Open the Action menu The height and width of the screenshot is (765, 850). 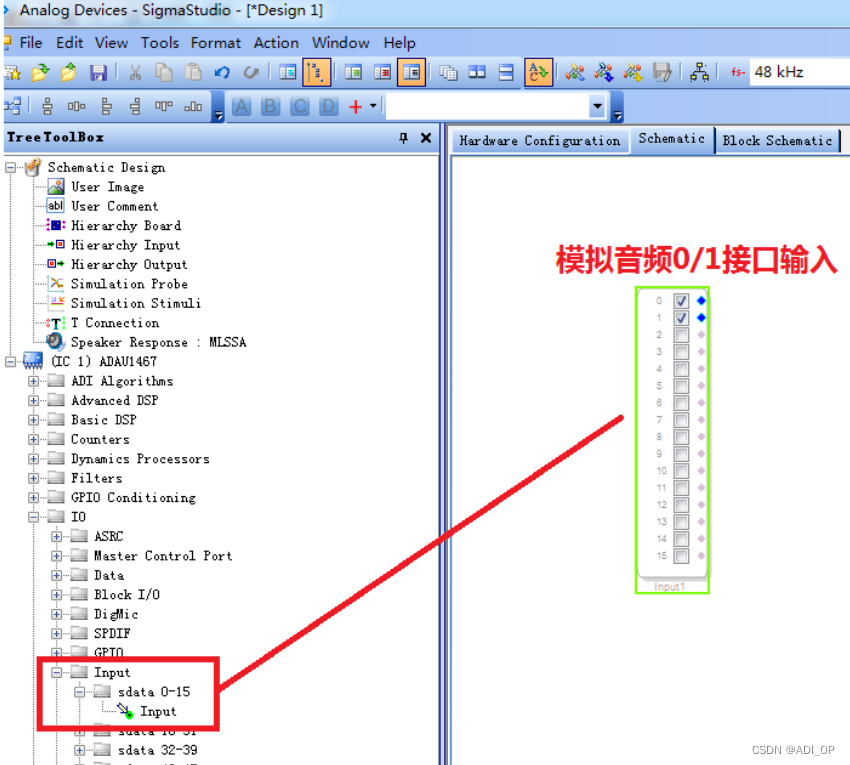click(x=276, y=43)
